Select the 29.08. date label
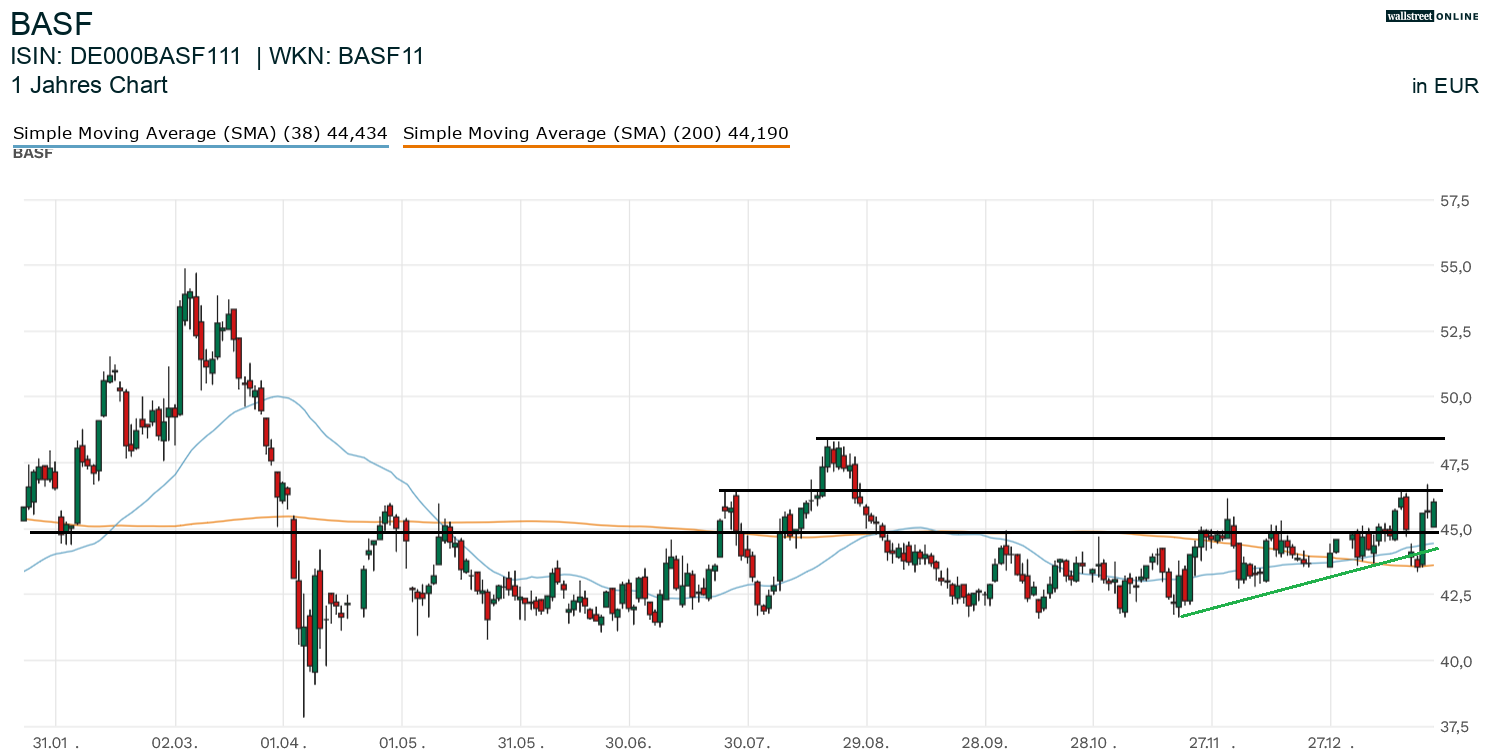 (867, 743)
